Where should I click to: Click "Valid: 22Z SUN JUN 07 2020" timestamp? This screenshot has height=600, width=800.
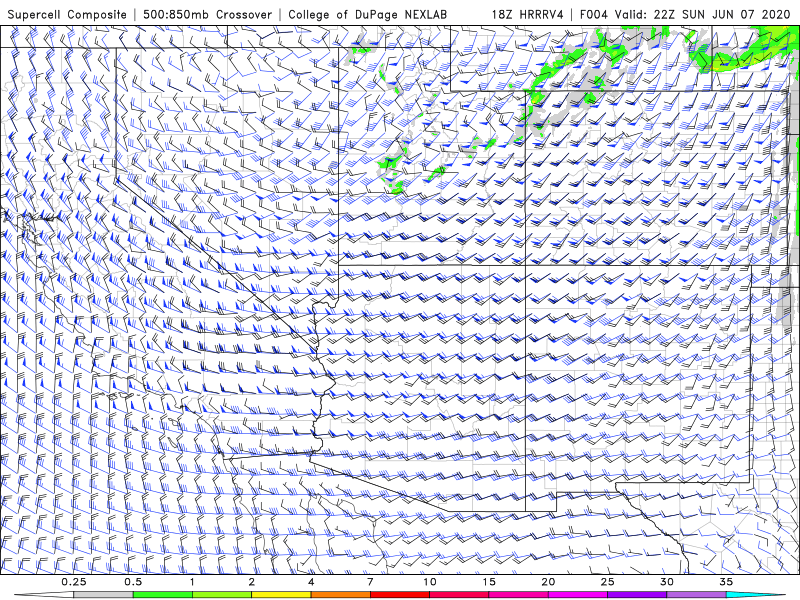pos(703,15)
